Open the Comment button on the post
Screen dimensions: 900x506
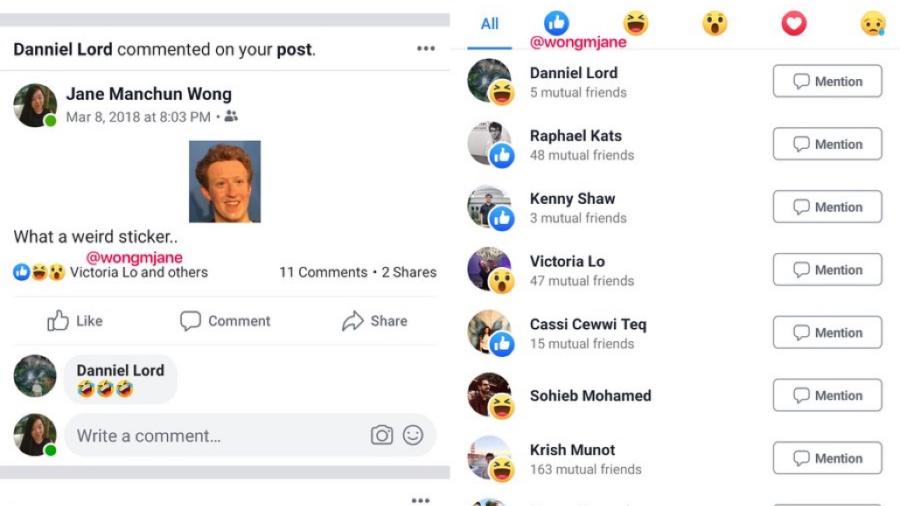(x=225, y=321)
